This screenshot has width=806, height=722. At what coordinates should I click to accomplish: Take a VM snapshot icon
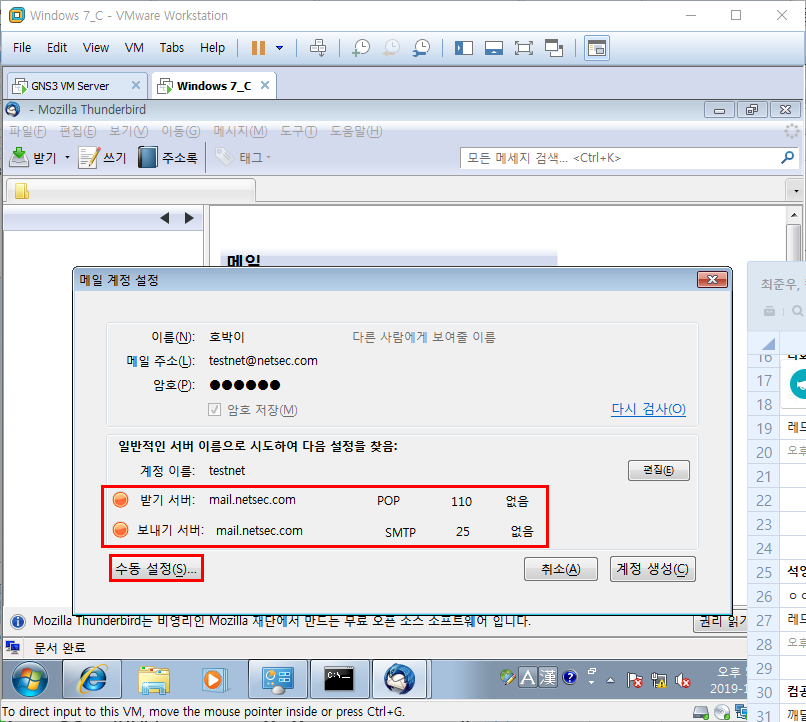point(361,48)
